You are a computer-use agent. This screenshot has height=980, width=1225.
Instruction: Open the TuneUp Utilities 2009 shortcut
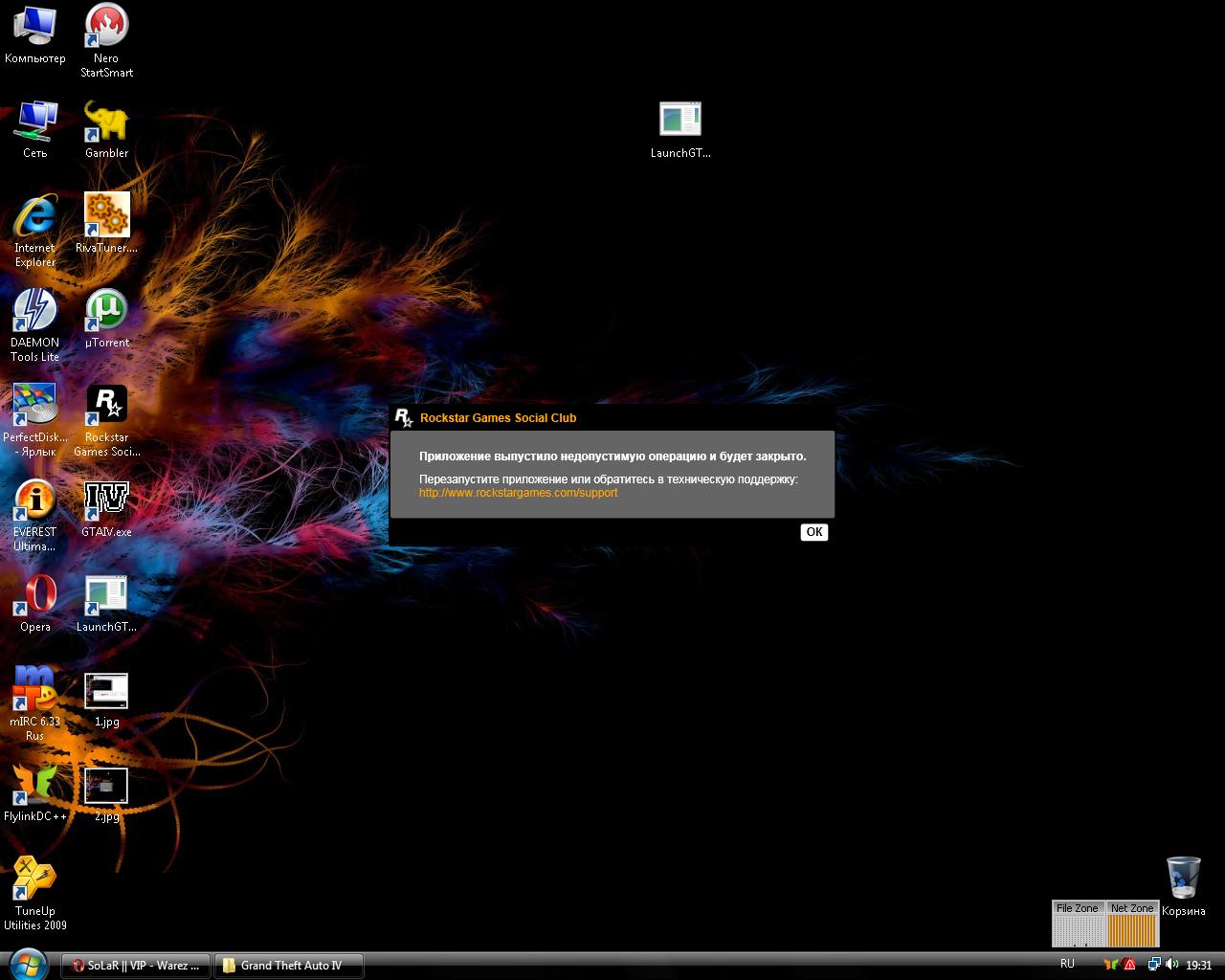tap(35, 879)
